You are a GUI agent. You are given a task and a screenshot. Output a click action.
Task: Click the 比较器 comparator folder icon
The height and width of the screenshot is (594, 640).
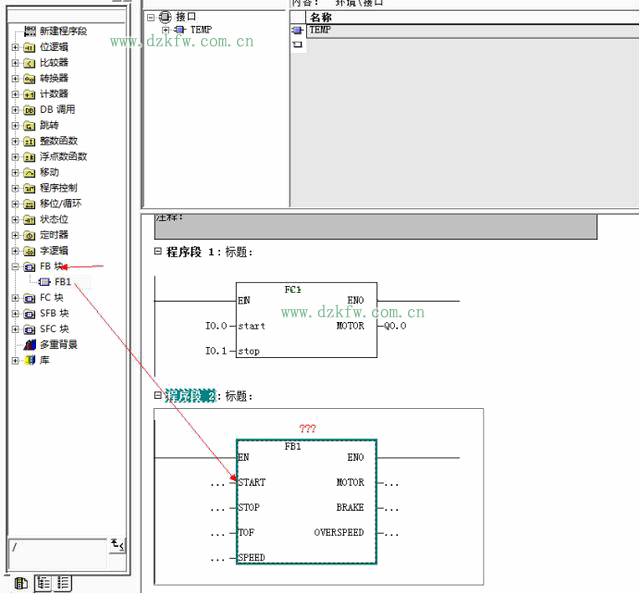pos(29,63)
